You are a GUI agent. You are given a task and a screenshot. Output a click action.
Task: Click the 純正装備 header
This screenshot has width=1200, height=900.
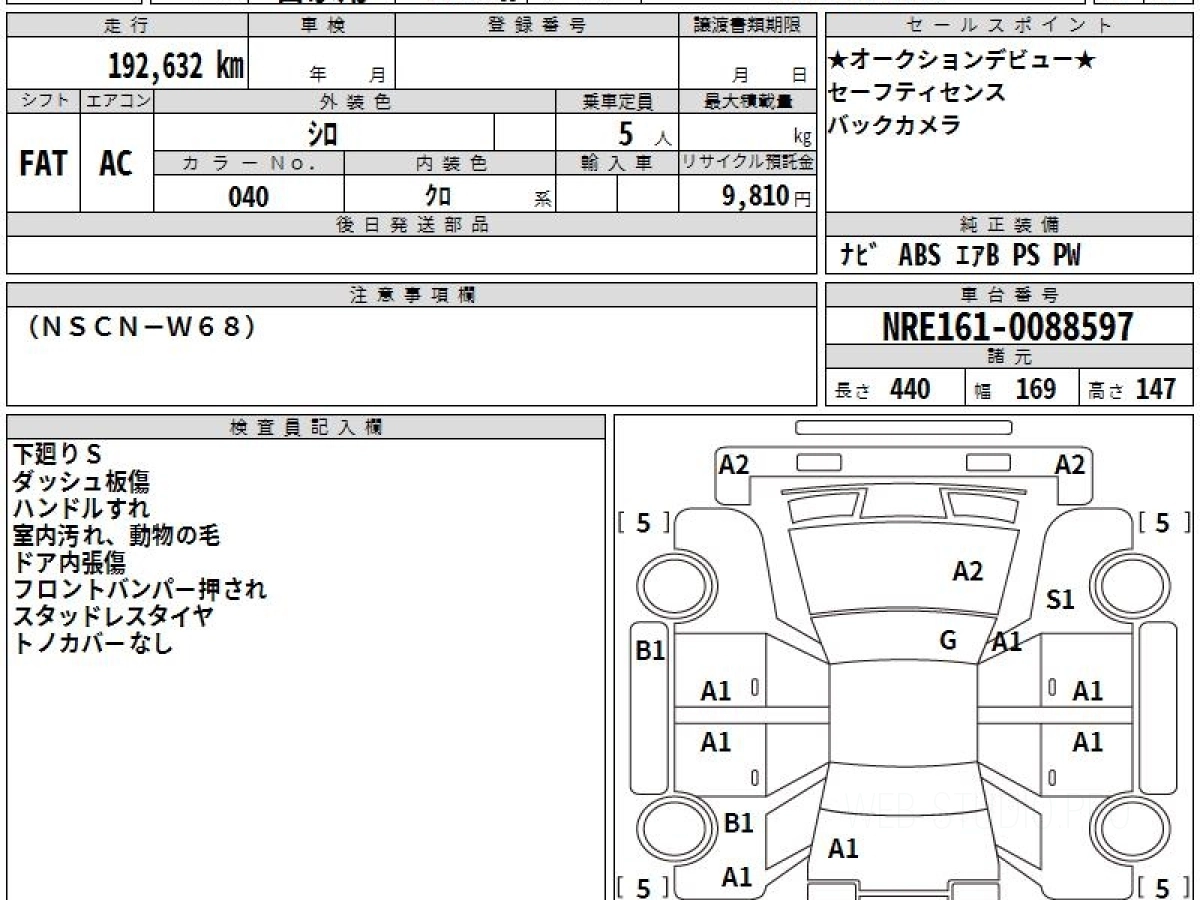[1010, 225]
